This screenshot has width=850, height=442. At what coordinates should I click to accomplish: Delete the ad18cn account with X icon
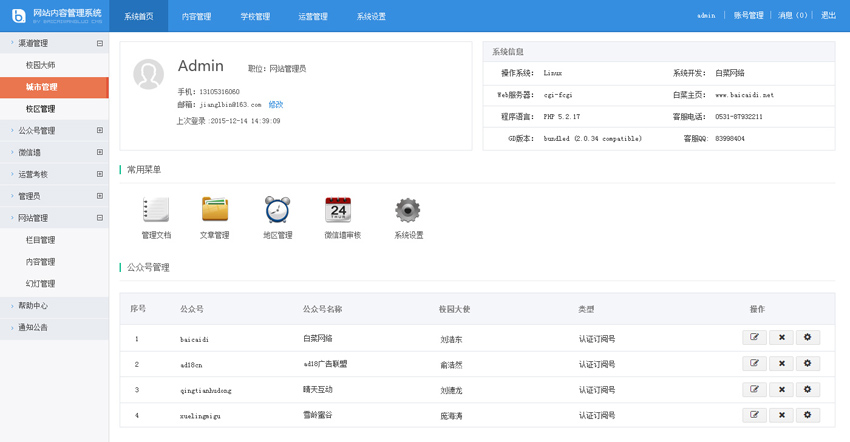coord(782,364)
